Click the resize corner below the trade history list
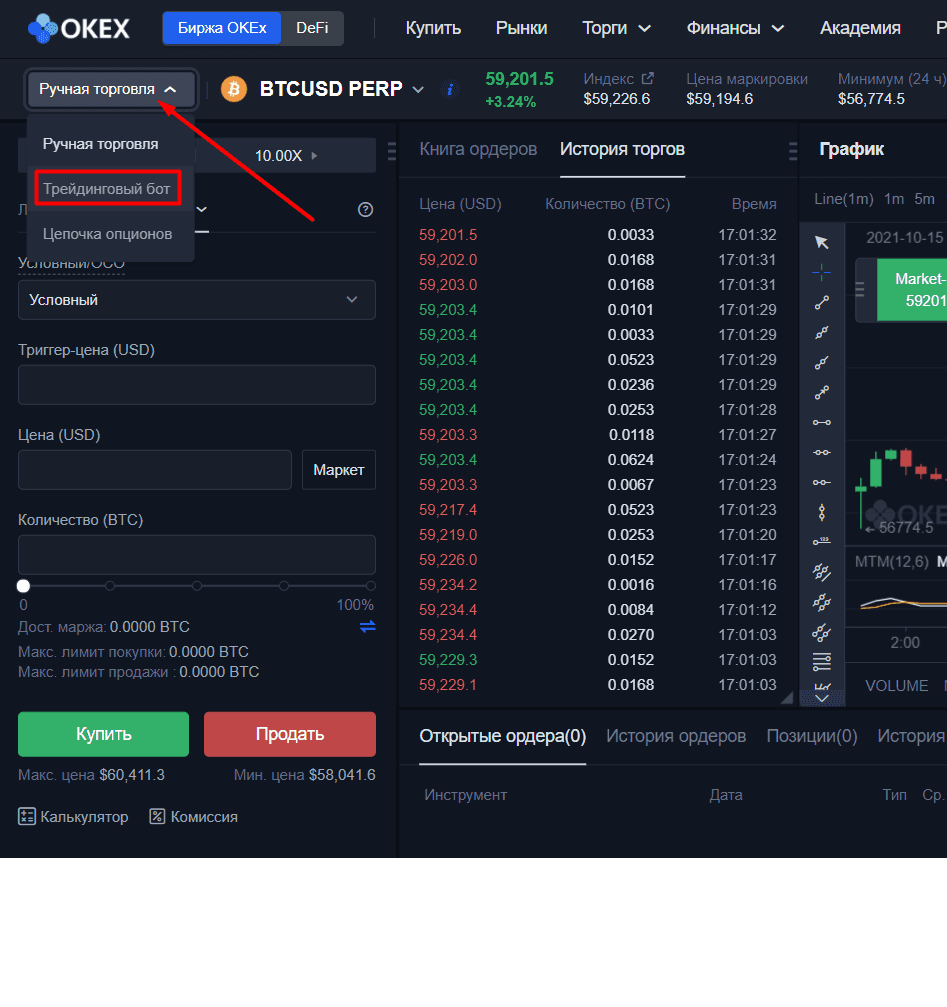Screen dimensions: 947x1007 coord(787,698)
